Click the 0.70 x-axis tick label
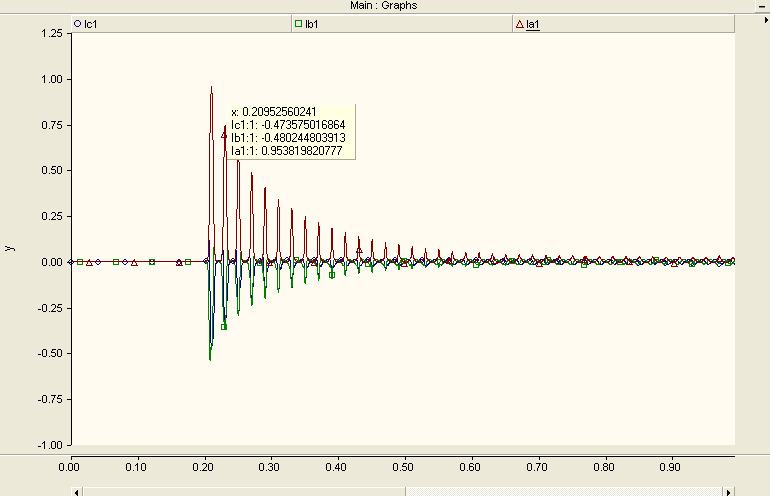The height and width of the screenshot is (496, 770). click(x=537, y=467)
